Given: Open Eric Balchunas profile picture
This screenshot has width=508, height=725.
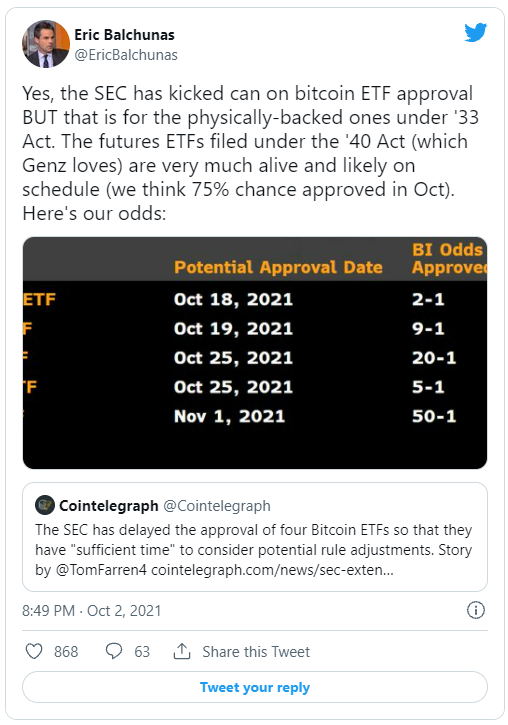Looking at the screenshot, I should click(x=46, y=44).
